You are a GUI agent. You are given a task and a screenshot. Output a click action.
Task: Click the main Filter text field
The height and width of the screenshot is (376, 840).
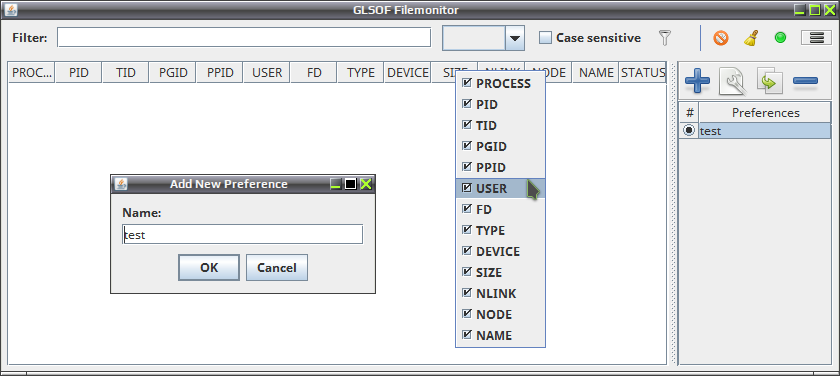pos(244,37)
